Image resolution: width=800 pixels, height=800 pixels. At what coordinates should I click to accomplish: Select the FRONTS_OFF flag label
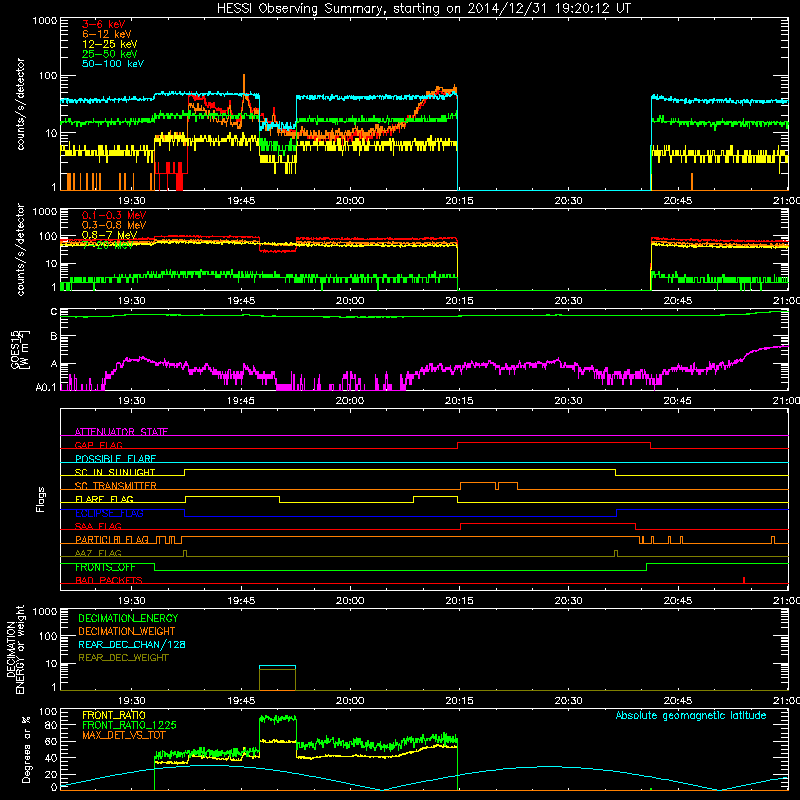[x=105, y=567]
